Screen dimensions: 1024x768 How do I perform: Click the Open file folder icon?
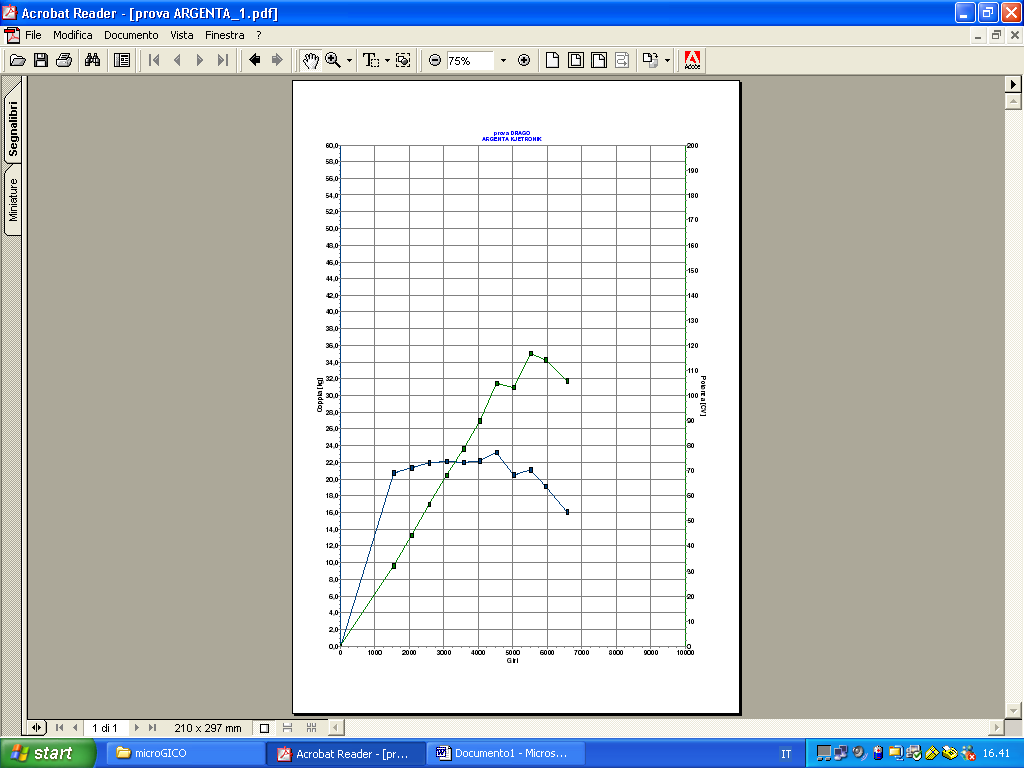click(17, 60)
